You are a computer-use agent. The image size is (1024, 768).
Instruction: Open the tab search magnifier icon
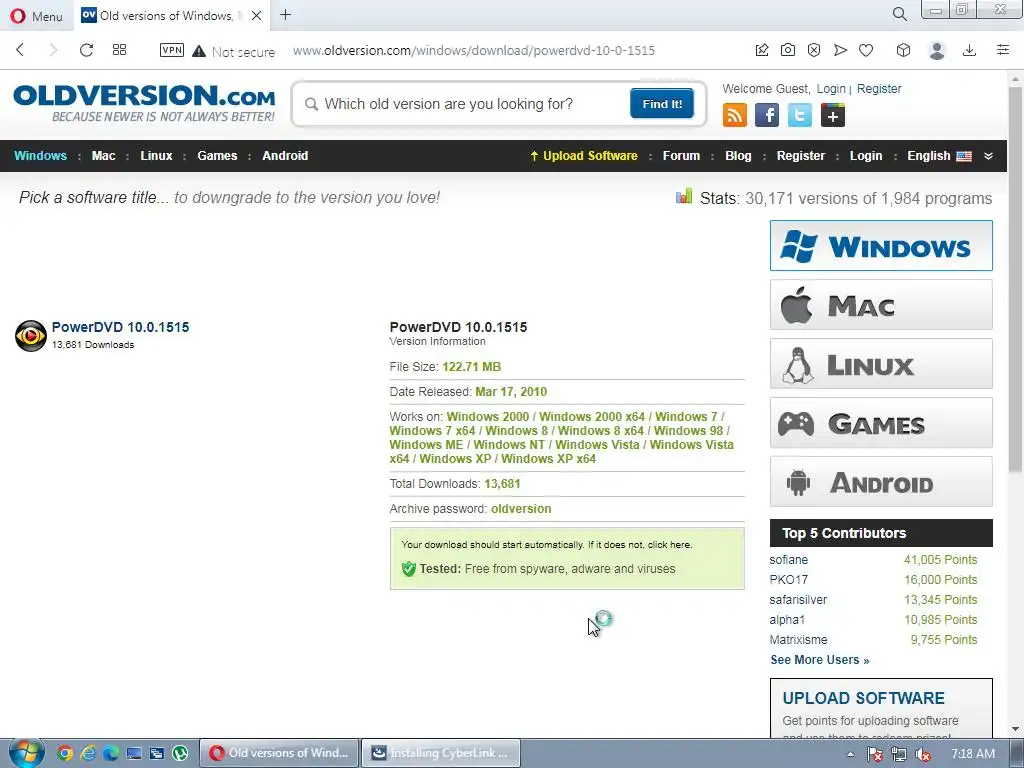(x=900, y=14)
